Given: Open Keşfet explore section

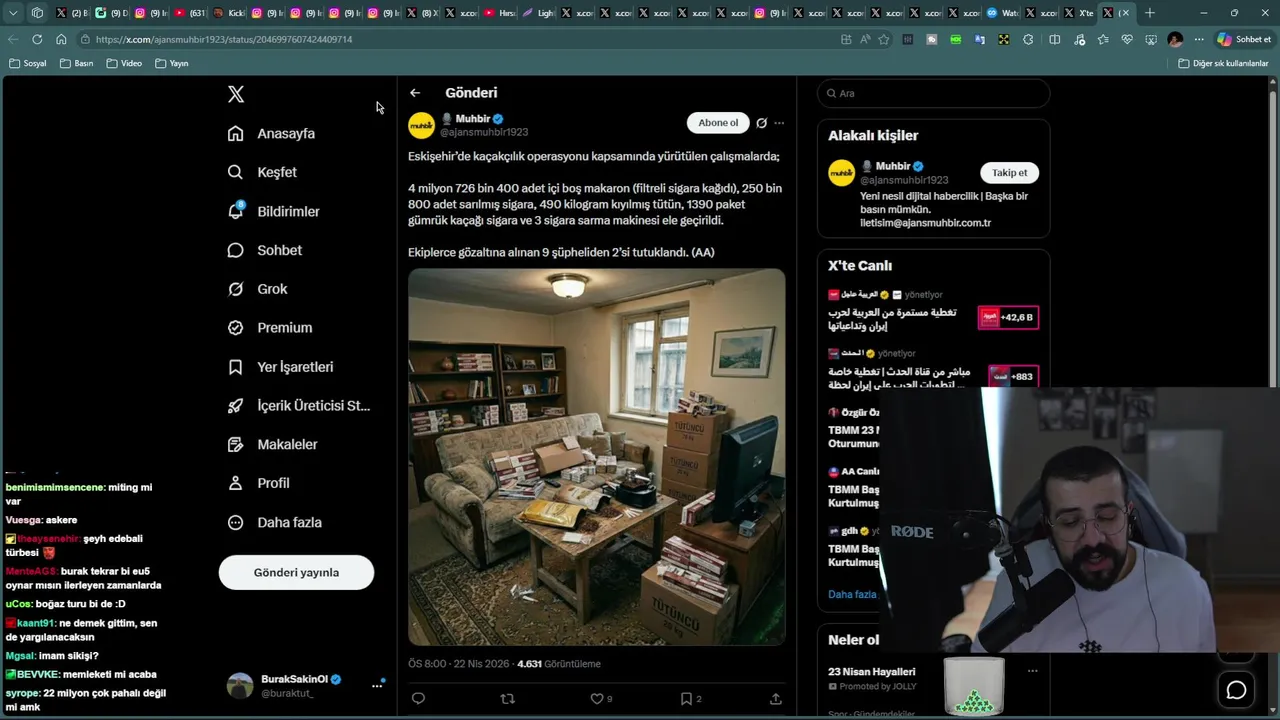Looking at the screenshot, I should coord(262,172).
